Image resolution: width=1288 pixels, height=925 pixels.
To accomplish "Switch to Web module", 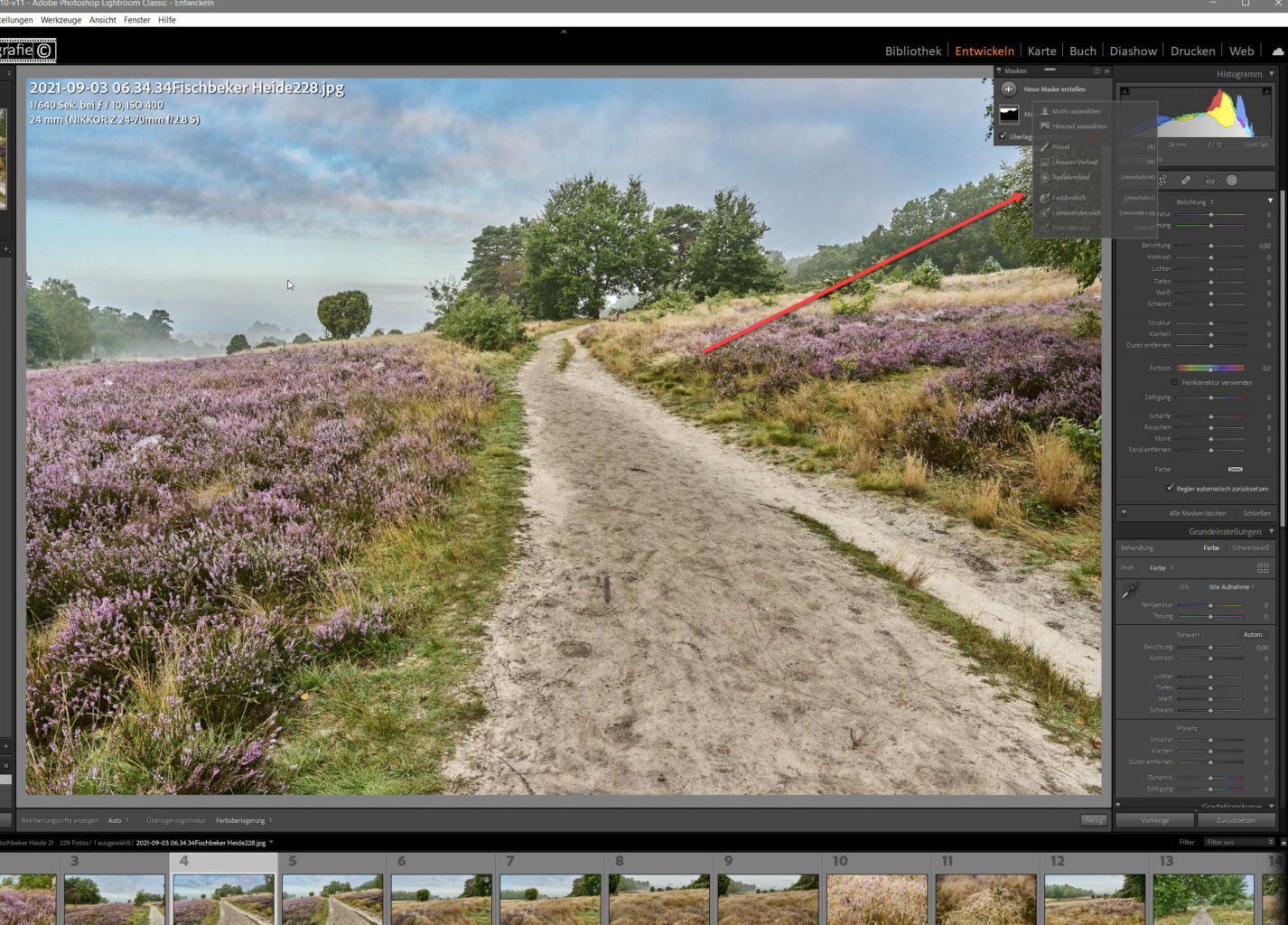I will pos(1241,51).
